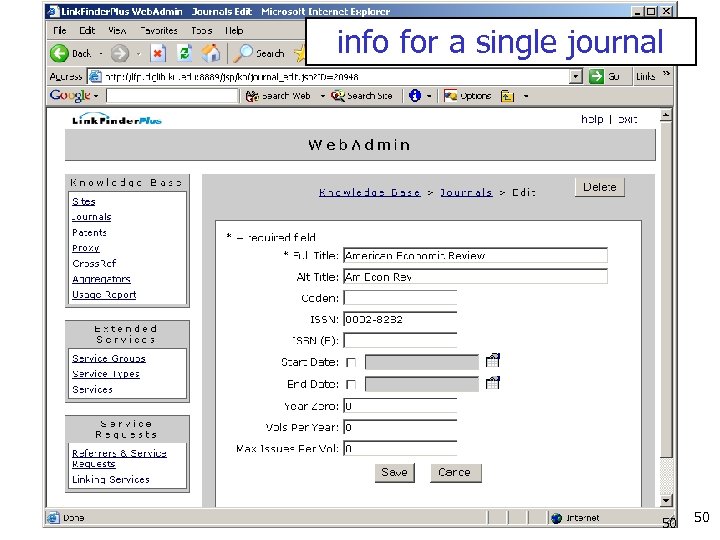The height and width of the screenshot is (540, 720).
Task: Click the Stop loading icon
Action: click(x=158, y=54)
